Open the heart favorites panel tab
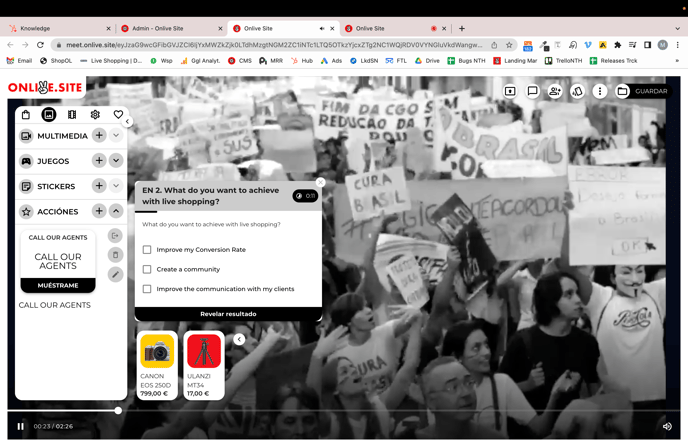688x447 pixels. (118, 114)
